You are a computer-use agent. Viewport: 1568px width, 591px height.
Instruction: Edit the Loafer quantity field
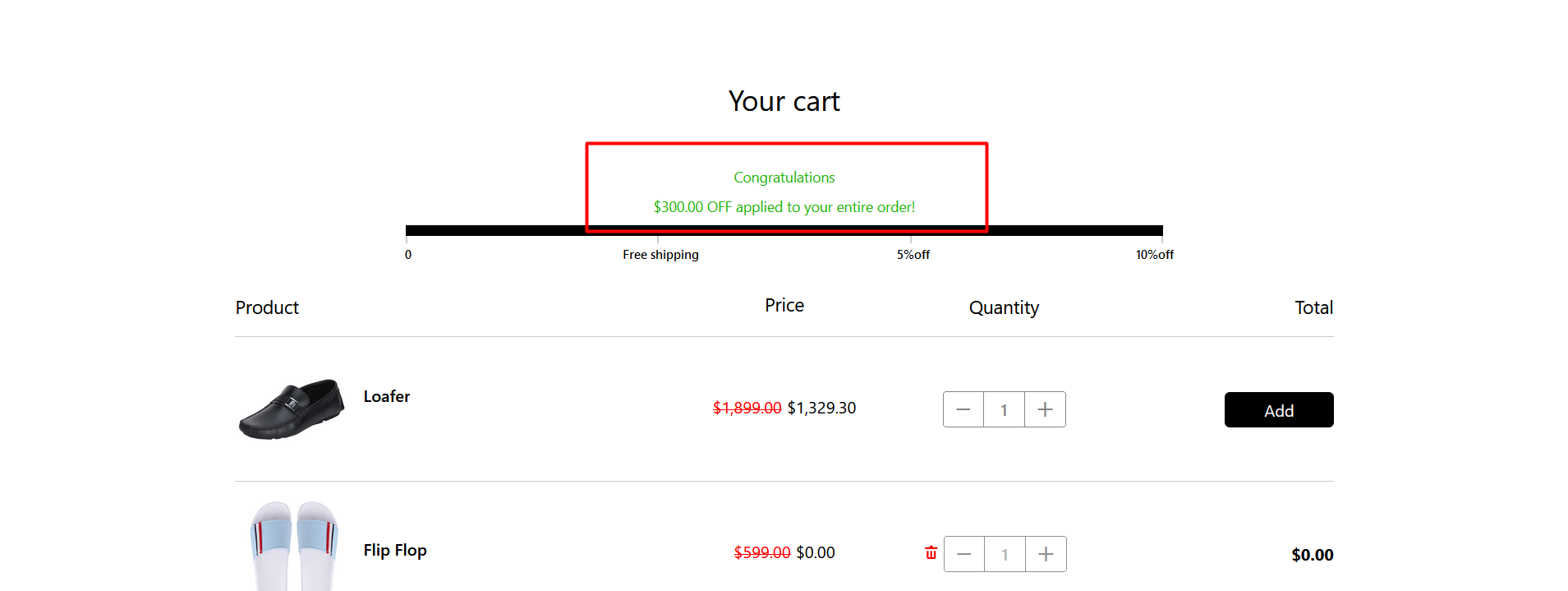(1004, 409)
